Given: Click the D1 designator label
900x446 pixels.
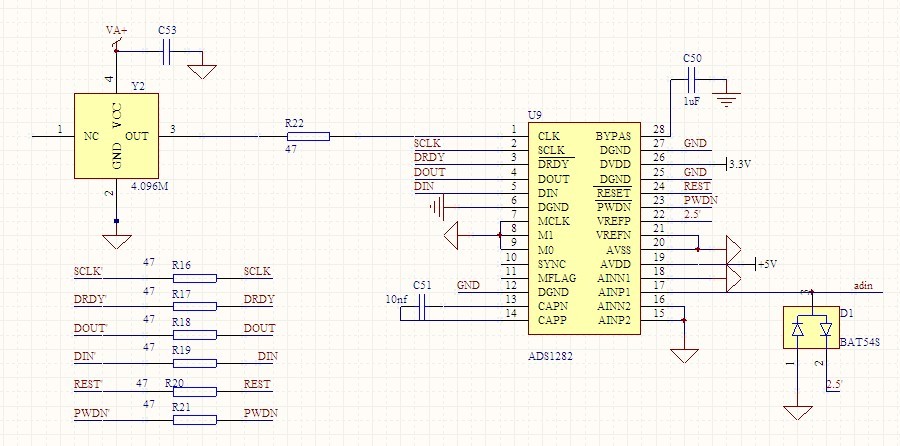Looking at the screenshot, I should pos(847,313).
